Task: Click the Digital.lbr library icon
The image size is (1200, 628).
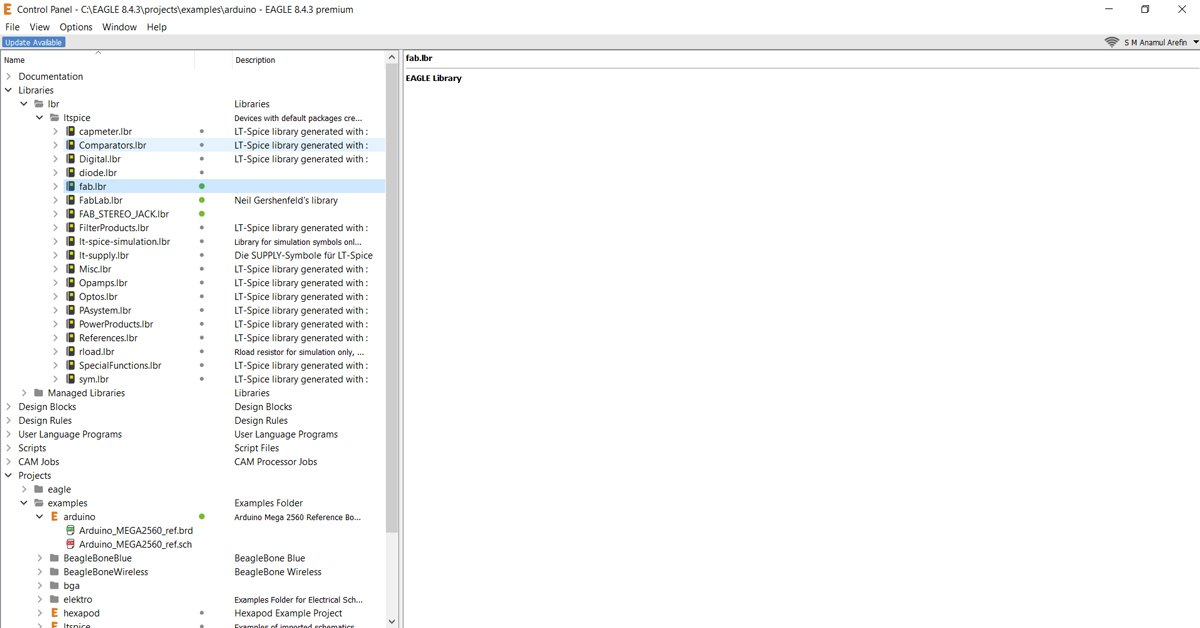Action: 71,159
